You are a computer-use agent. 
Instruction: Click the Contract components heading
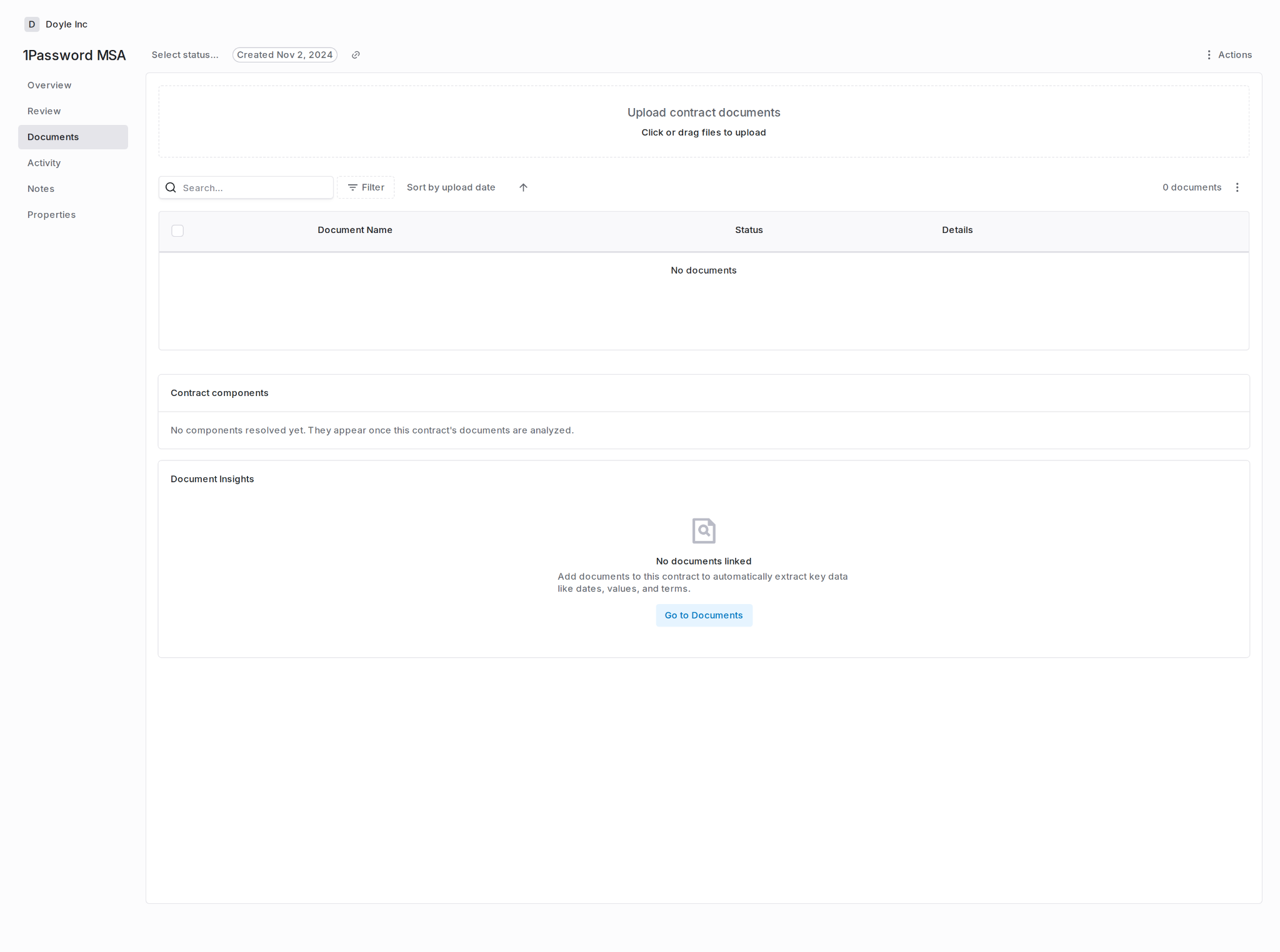click(219, 393)
